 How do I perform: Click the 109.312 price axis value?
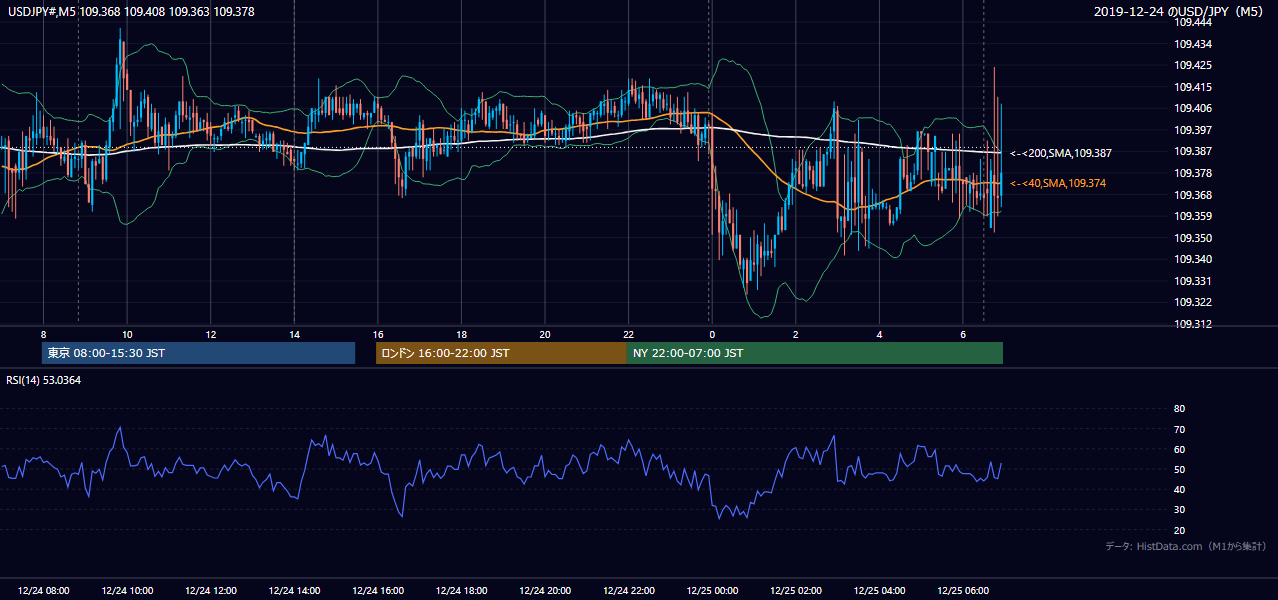1193,324
